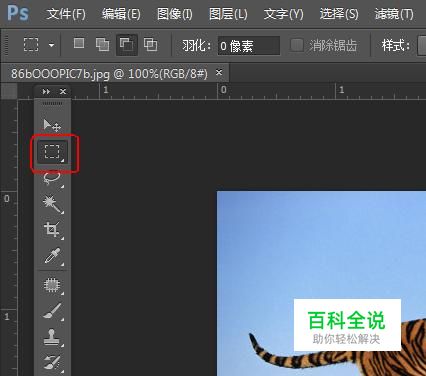Close the 86bOOOPIC7b.jpg document tab
426x376 pixels.
[x=219, y=72]
